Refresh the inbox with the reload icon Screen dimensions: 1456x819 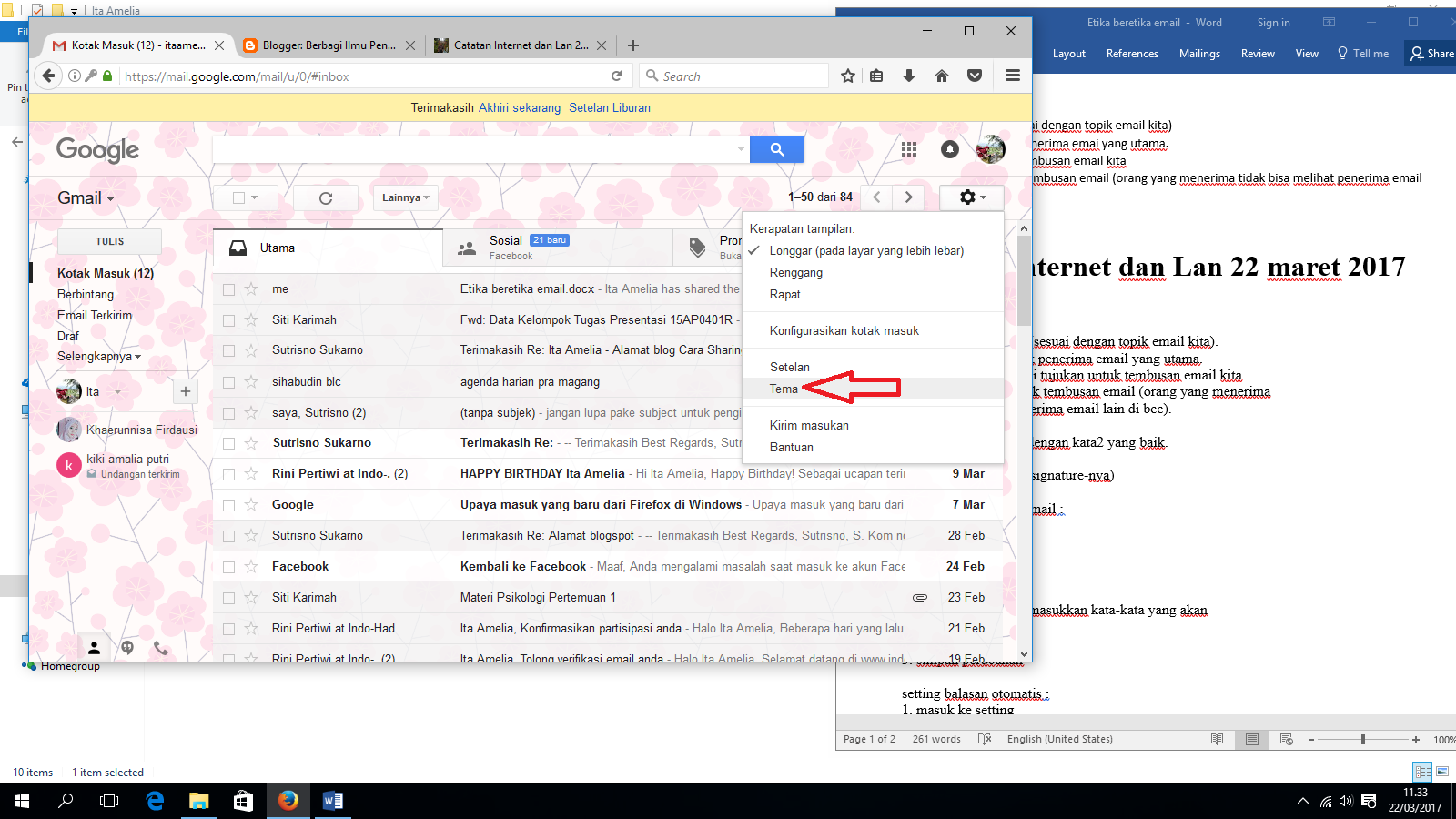[x=325, y=197]
